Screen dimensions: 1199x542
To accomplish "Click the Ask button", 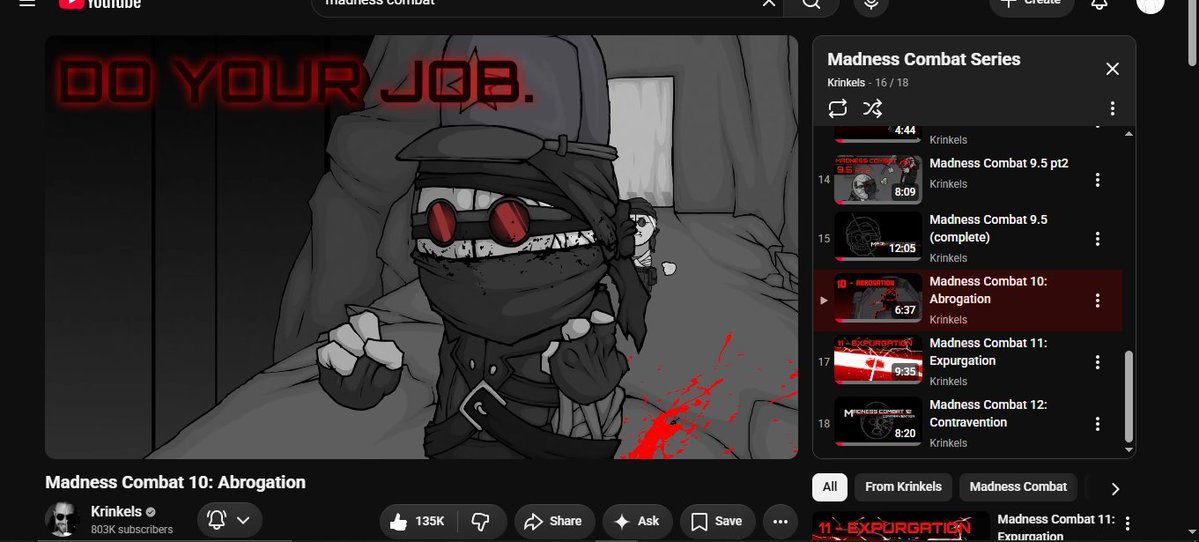I will coord(637,521).
